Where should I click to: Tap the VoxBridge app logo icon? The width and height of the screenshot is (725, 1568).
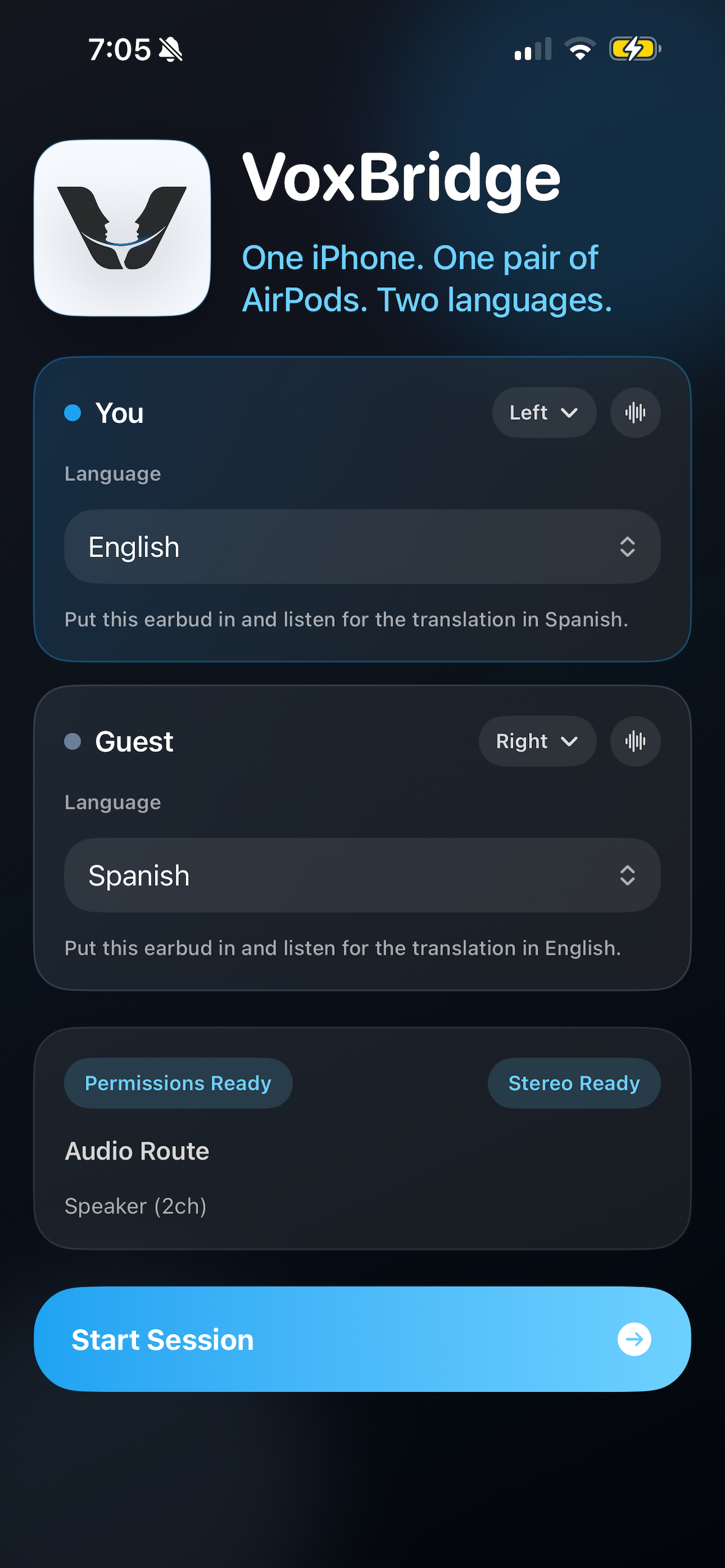point(123,228)
